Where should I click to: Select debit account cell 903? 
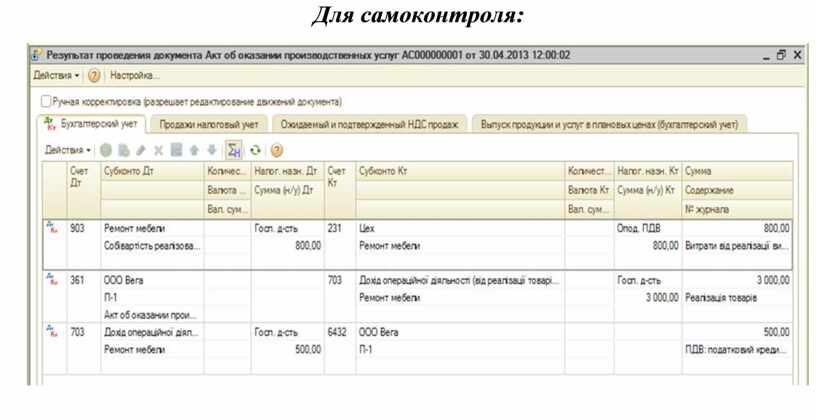click(x=83, y=228)
